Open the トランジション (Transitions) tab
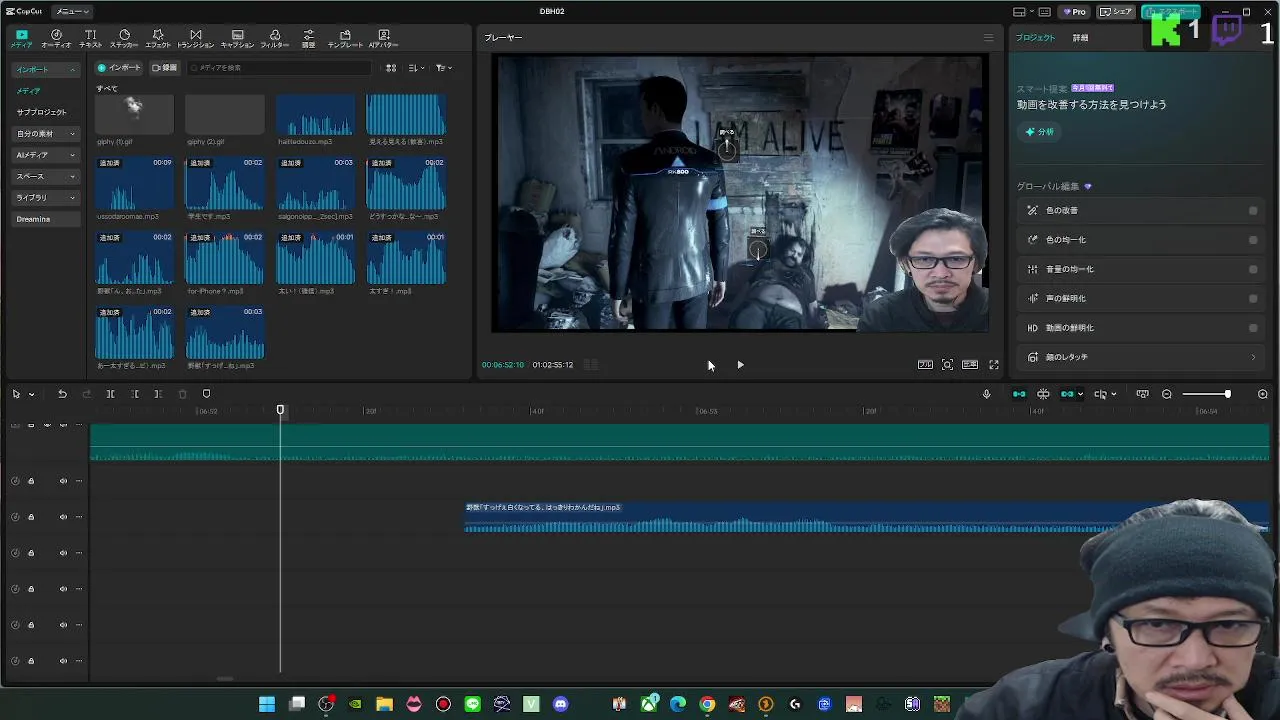 click(195, 39)
